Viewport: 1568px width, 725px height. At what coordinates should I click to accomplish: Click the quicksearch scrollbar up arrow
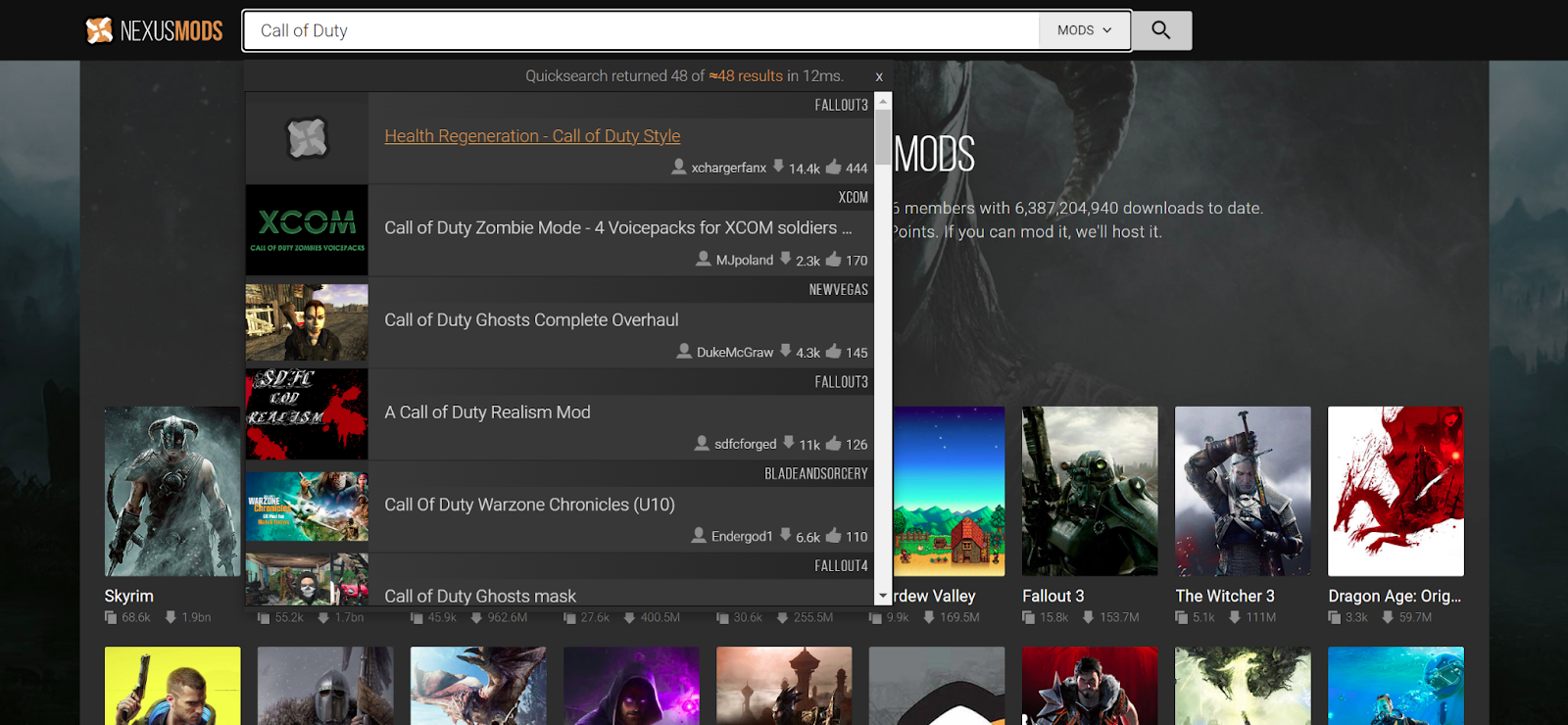[x=883, y=101]
